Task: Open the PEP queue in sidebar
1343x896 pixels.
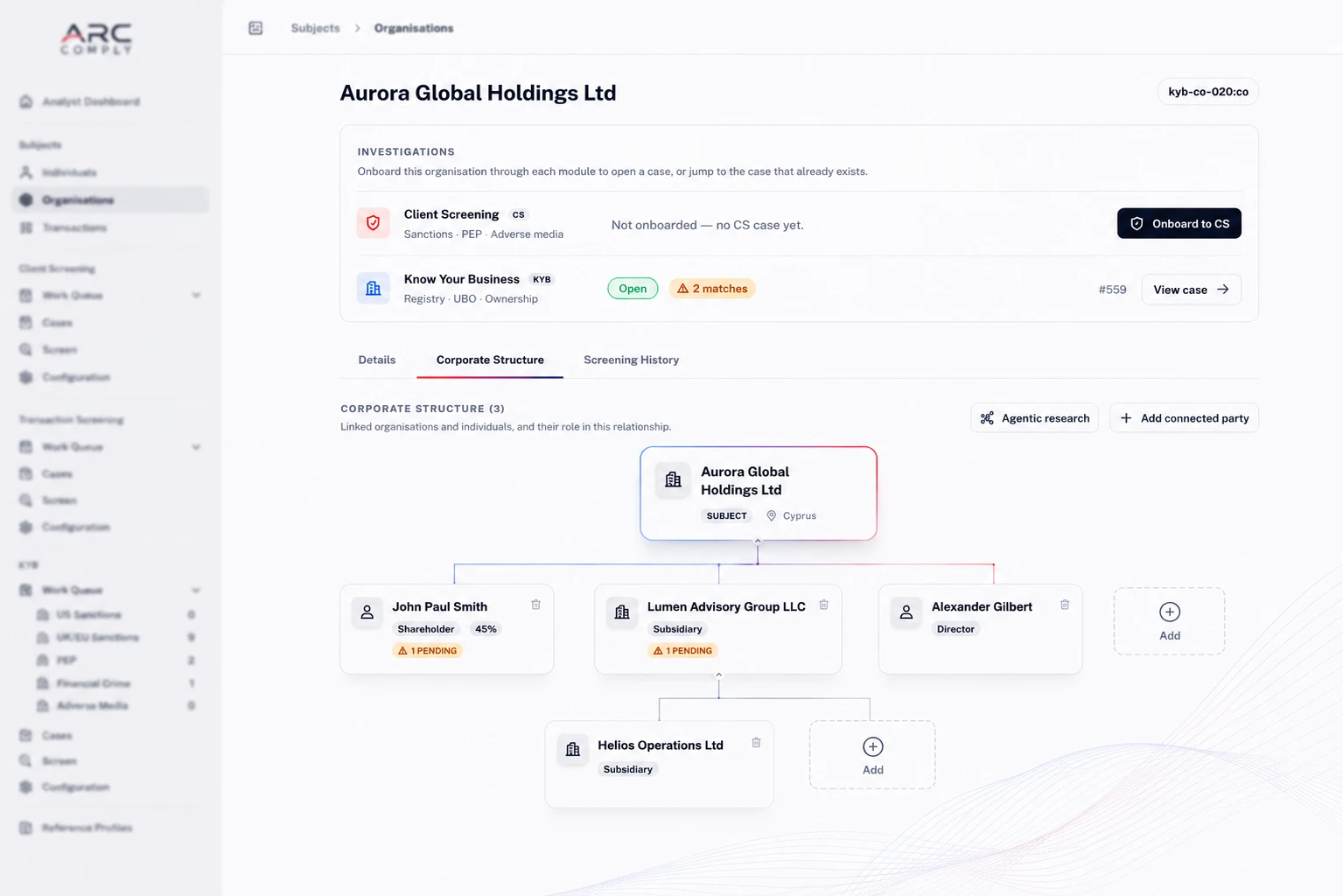Action: coord(115,661)
